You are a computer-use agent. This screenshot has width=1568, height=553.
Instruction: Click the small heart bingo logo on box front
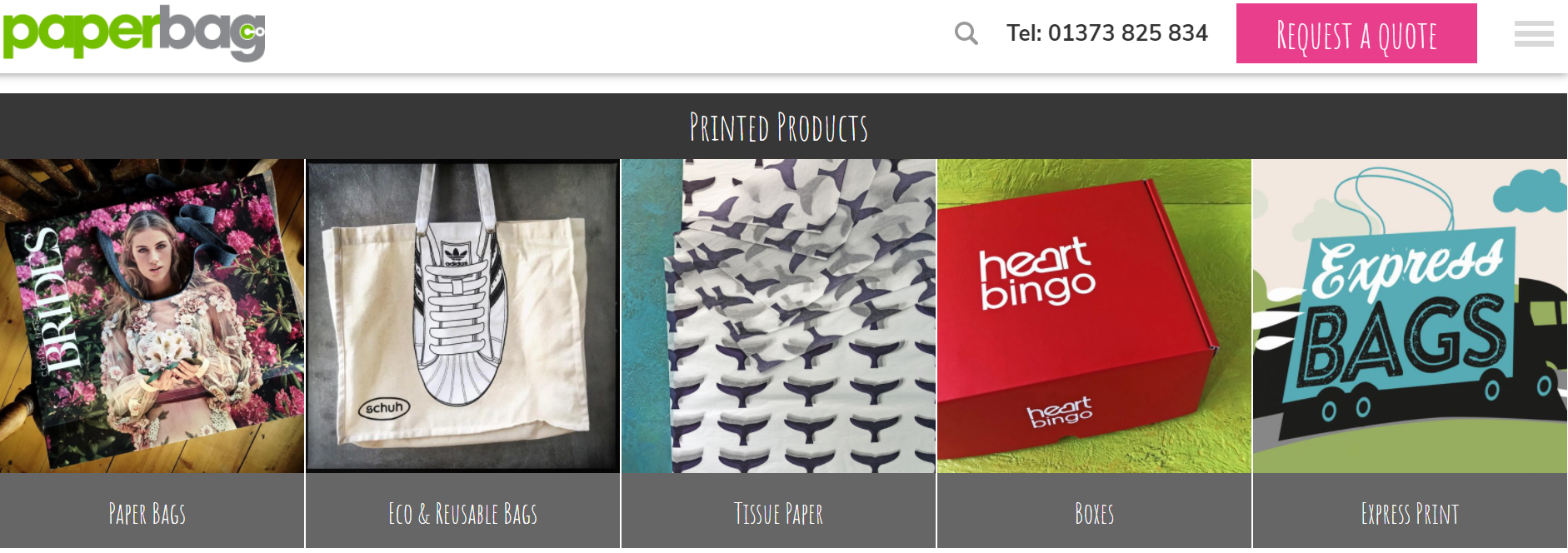[x=1060, y=411]
